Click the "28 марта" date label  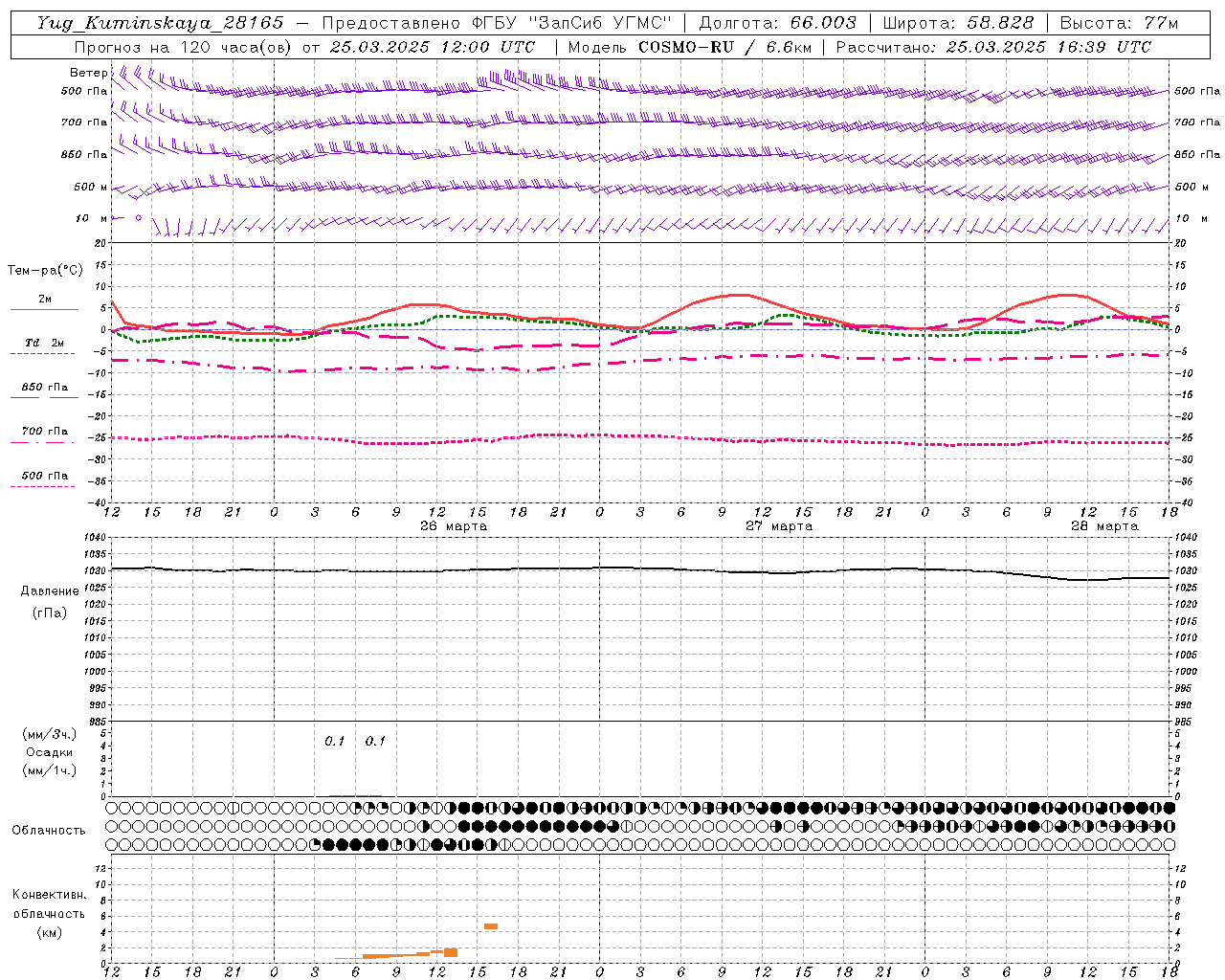(x=1104, y=526)
